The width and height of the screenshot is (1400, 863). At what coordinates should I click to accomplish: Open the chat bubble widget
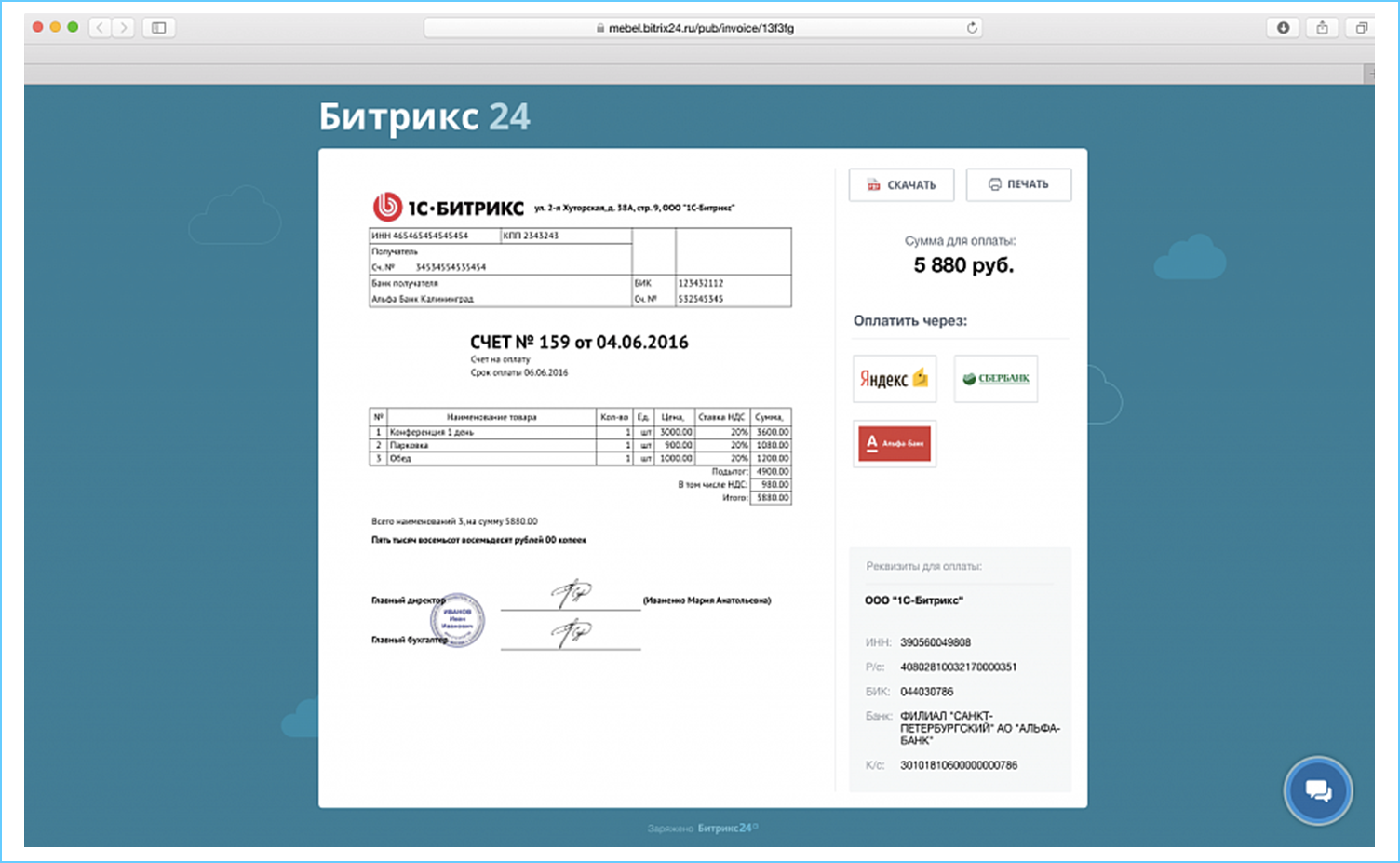pyautogui.click(x=1317, y=791)
